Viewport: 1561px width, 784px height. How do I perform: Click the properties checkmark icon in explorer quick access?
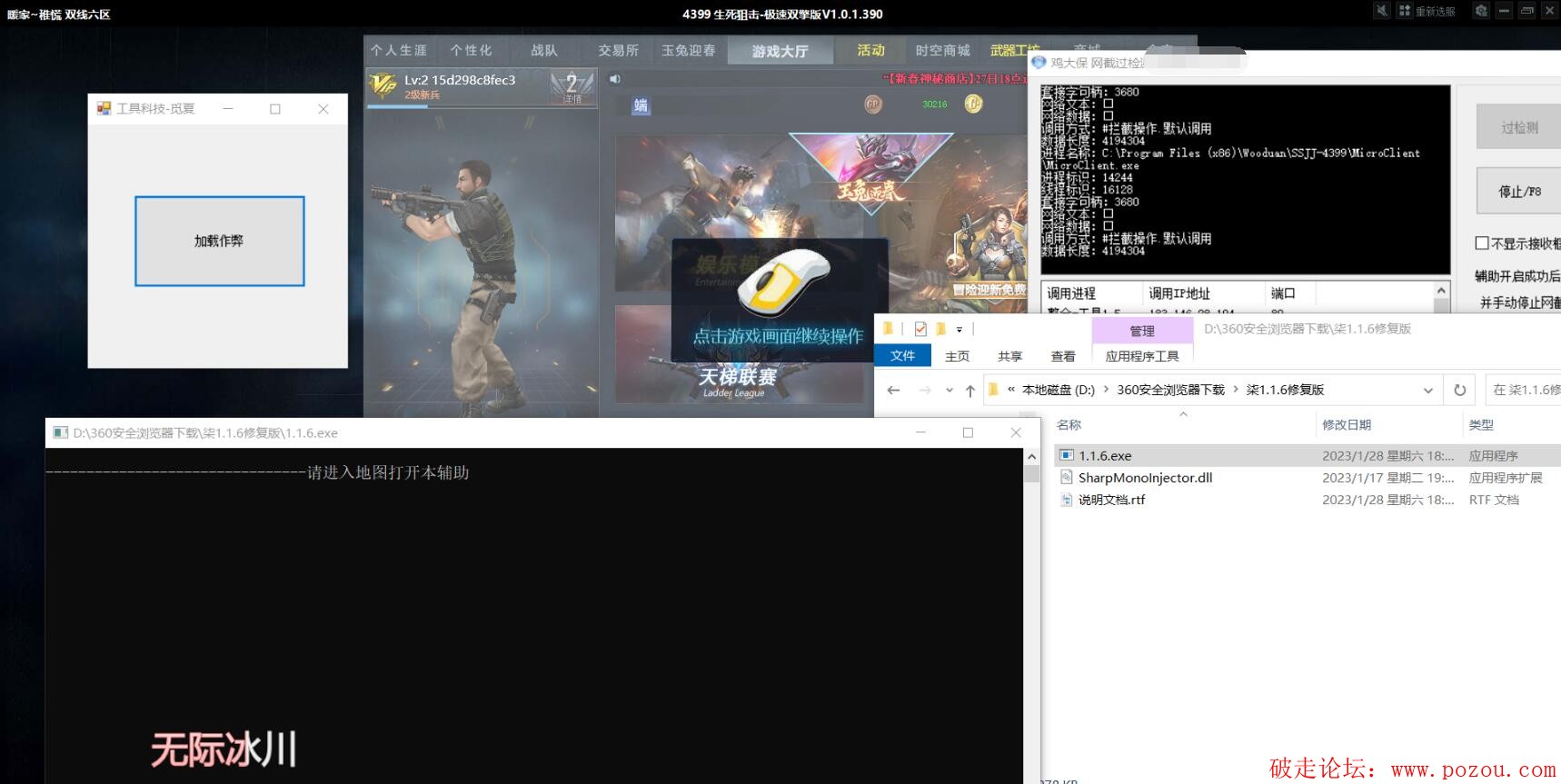point(920,329)
